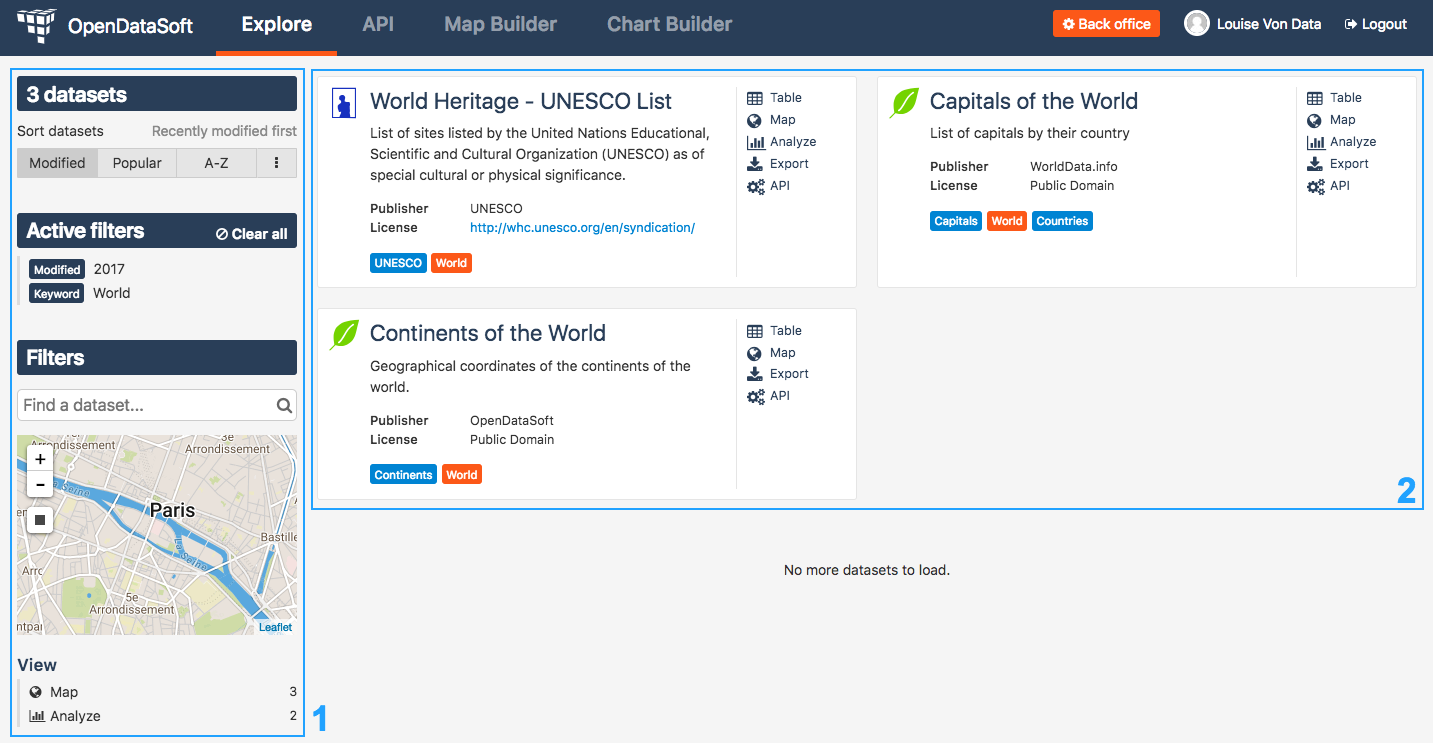Open the World Heritage - UNESCO List title
The image size is (1433, 743).
point(521,101)
